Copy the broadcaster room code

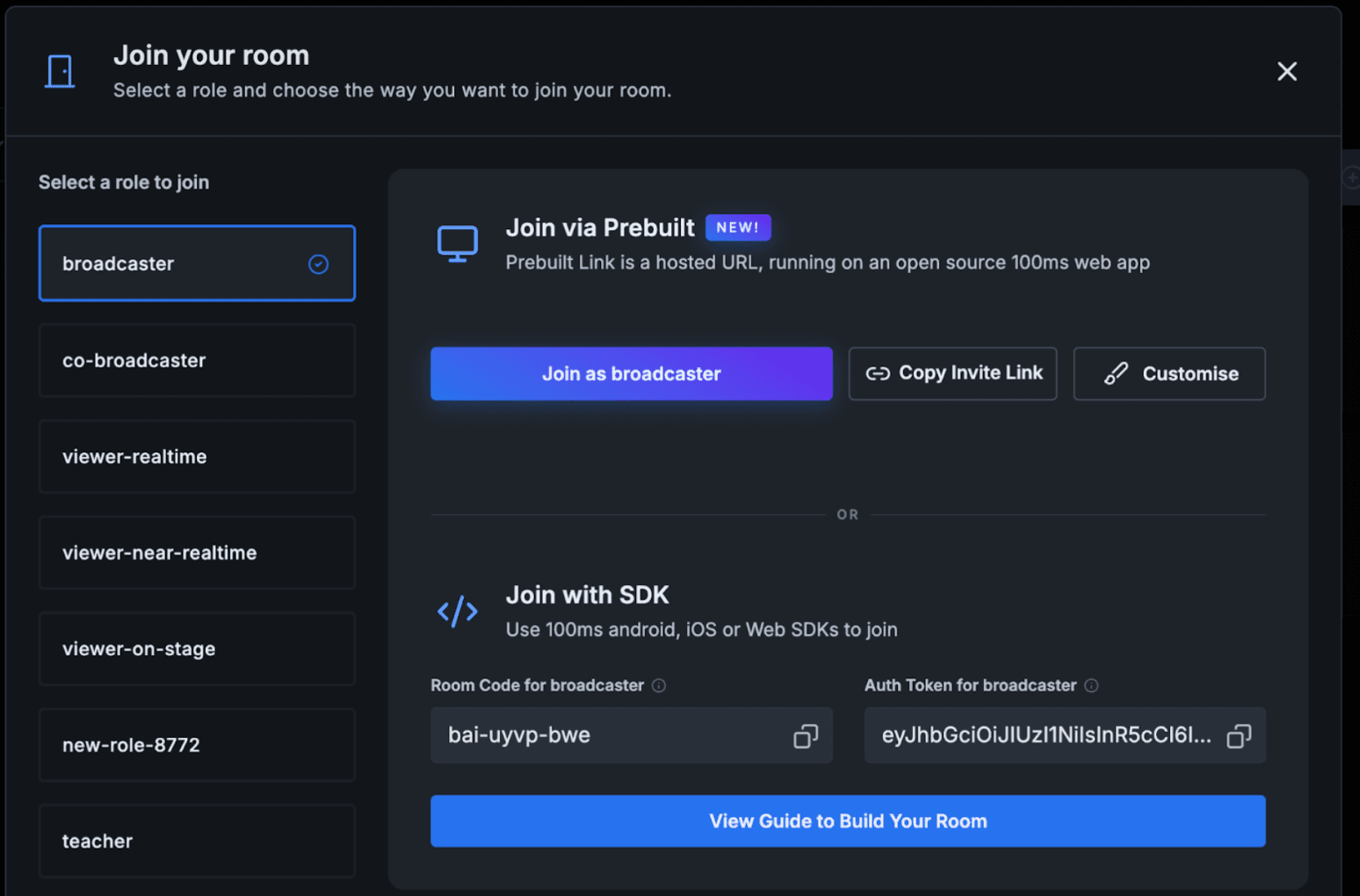(x=806, y=736)
